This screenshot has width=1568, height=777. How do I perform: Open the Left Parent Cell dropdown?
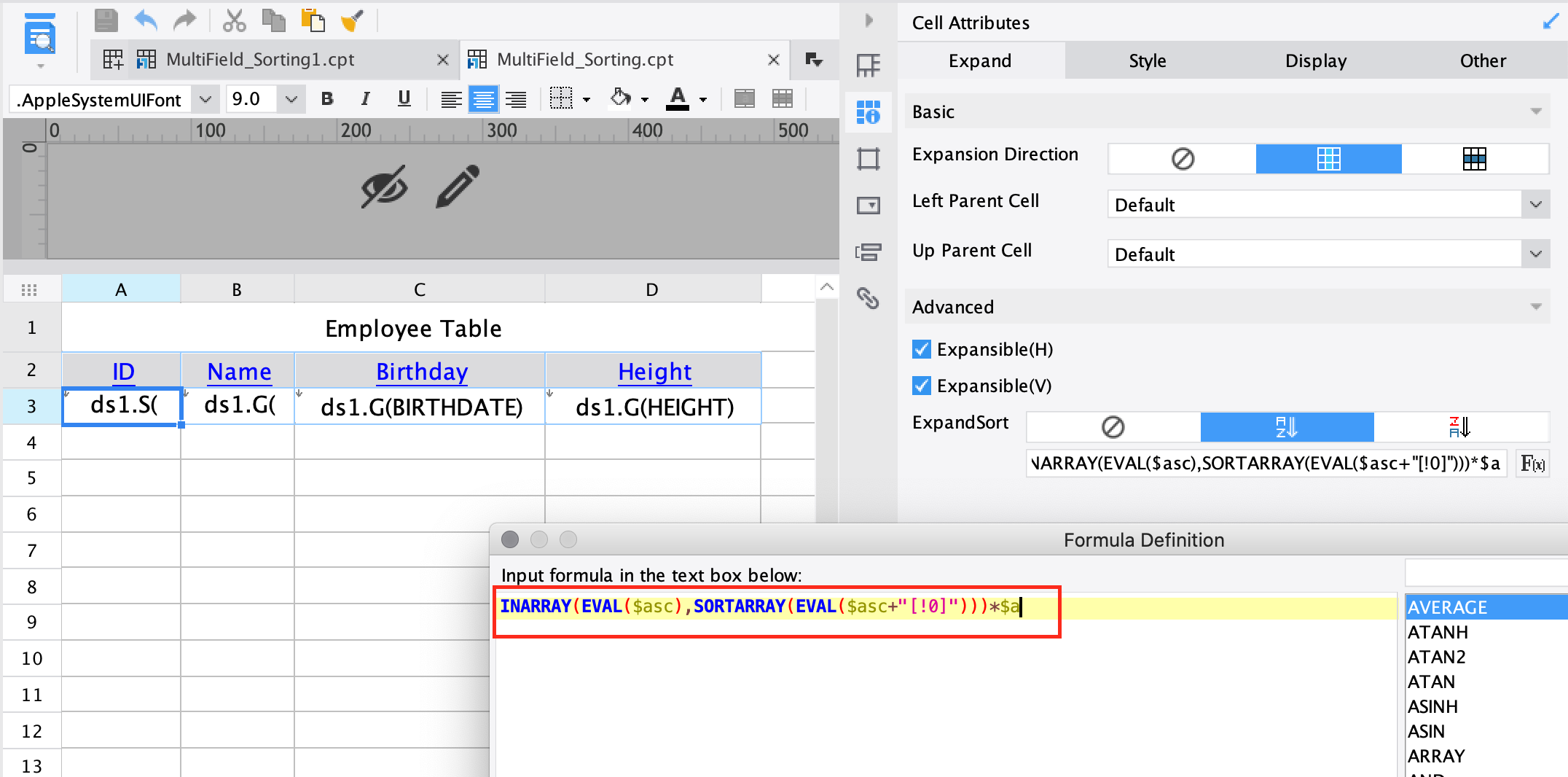tap(1536, 204)
